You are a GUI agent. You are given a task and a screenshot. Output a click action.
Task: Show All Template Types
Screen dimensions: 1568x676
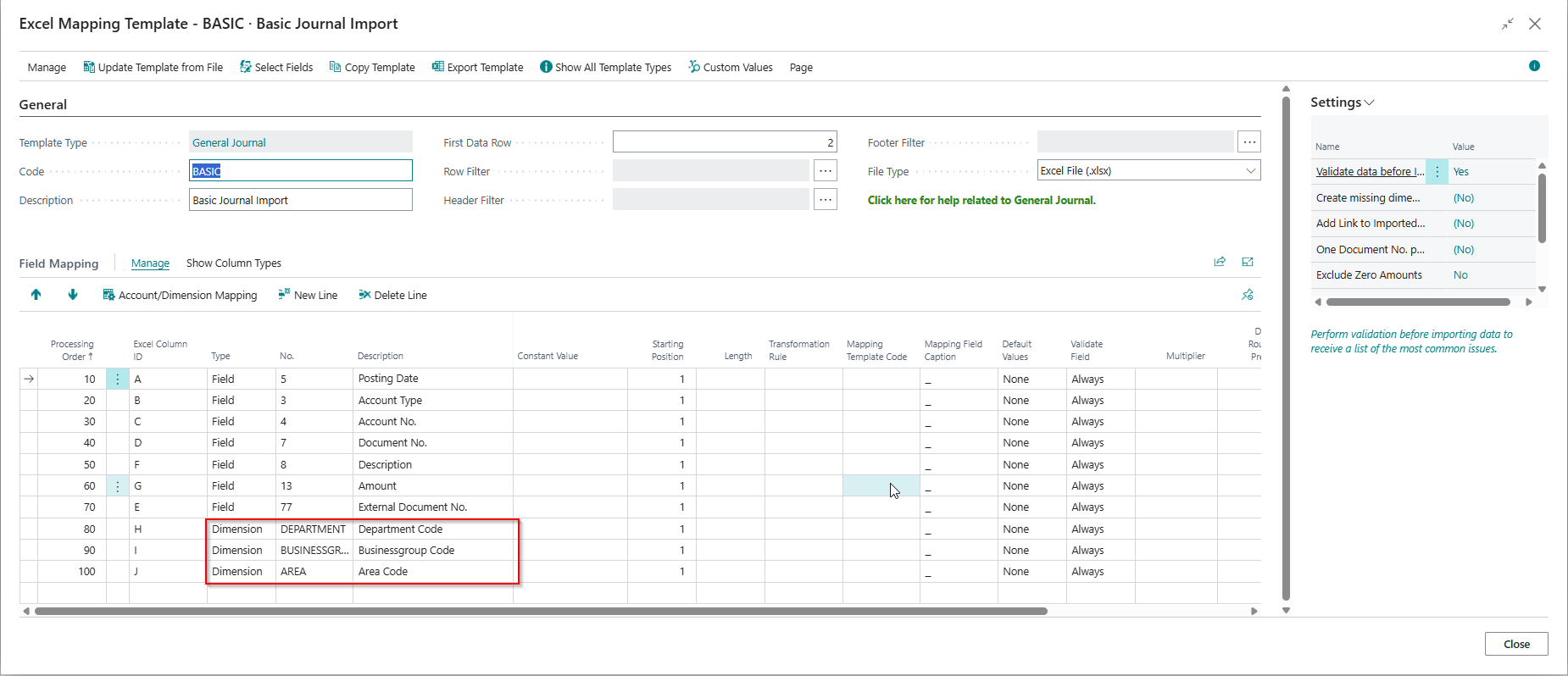(x=605, y=67)
